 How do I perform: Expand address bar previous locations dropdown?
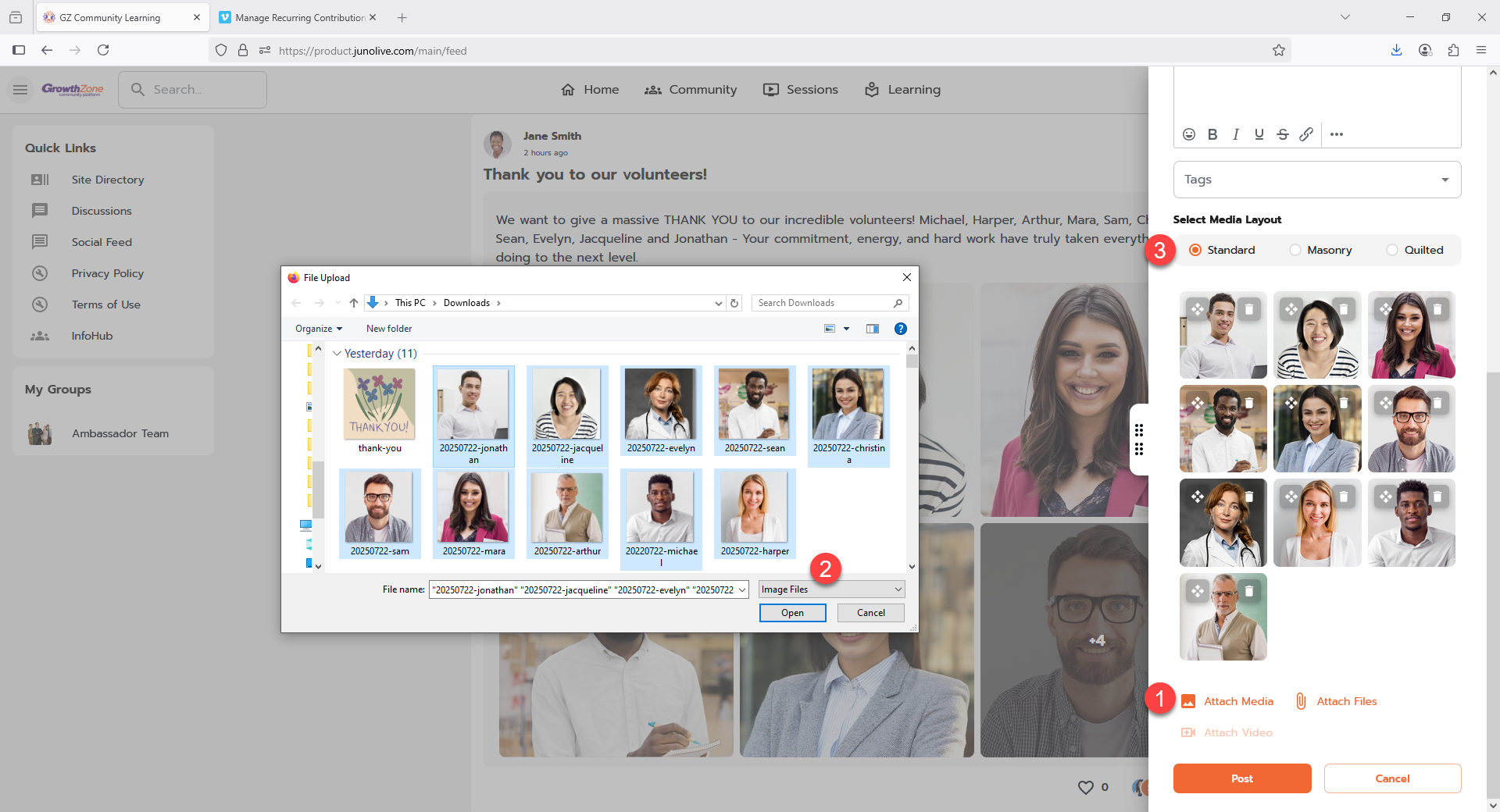tap(718, 303)
